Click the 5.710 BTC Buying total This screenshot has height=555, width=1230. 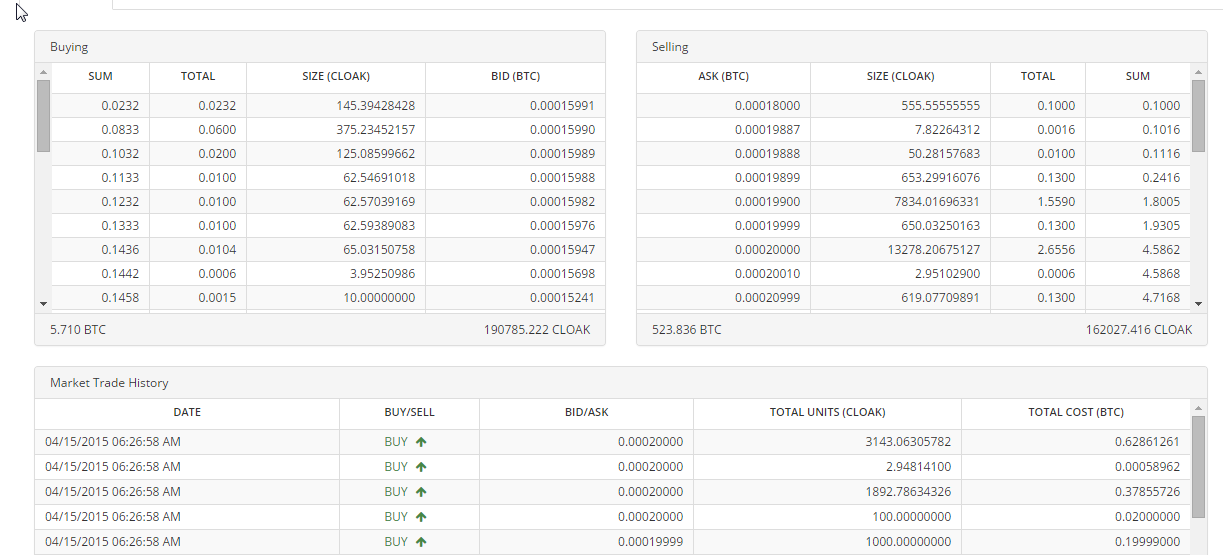pyautogui.click(x=77, y=329)
